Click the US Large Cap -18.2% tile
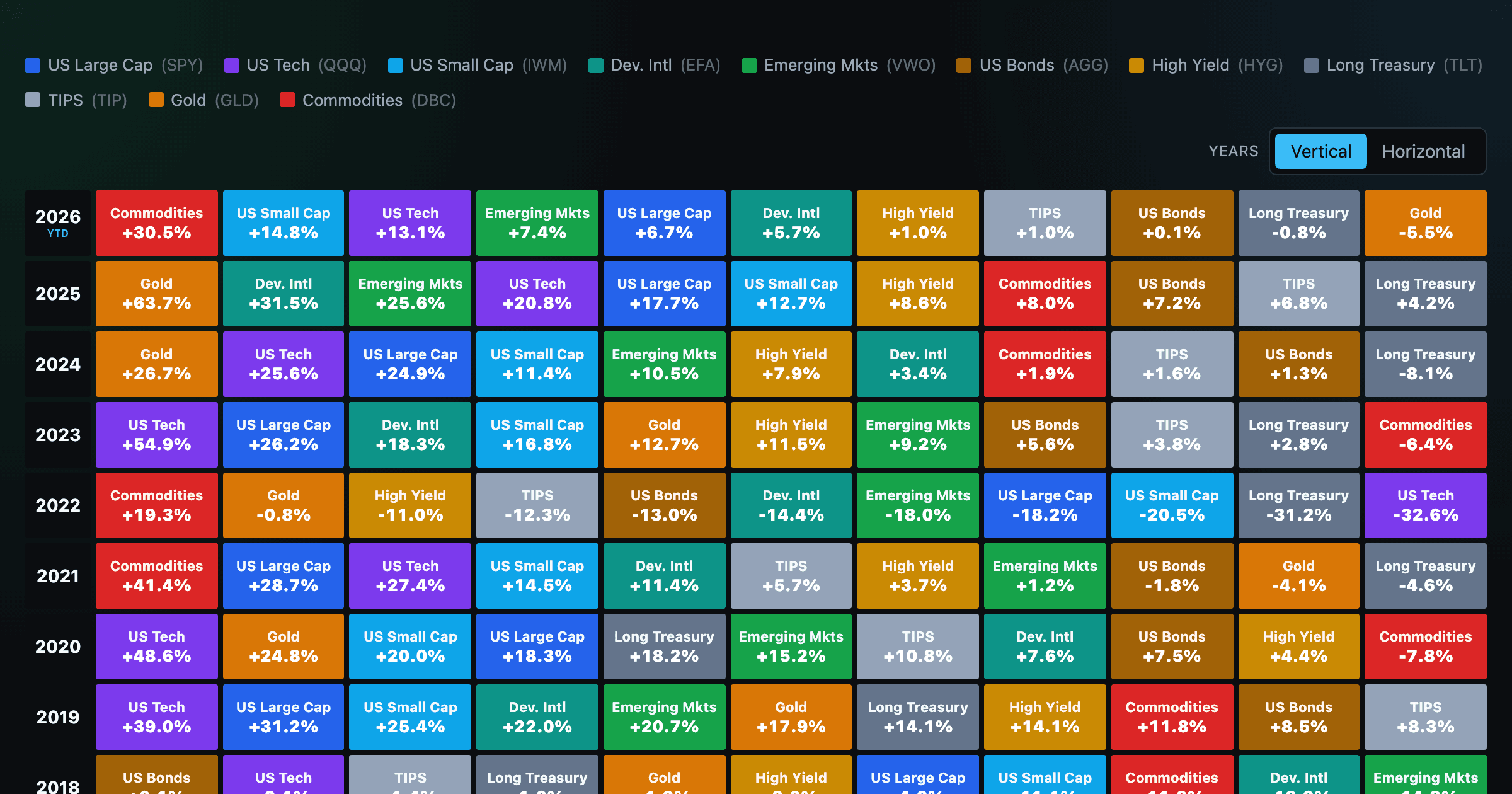The height and width of the screenshot is (794, 1512). [x=1045, y=505]
